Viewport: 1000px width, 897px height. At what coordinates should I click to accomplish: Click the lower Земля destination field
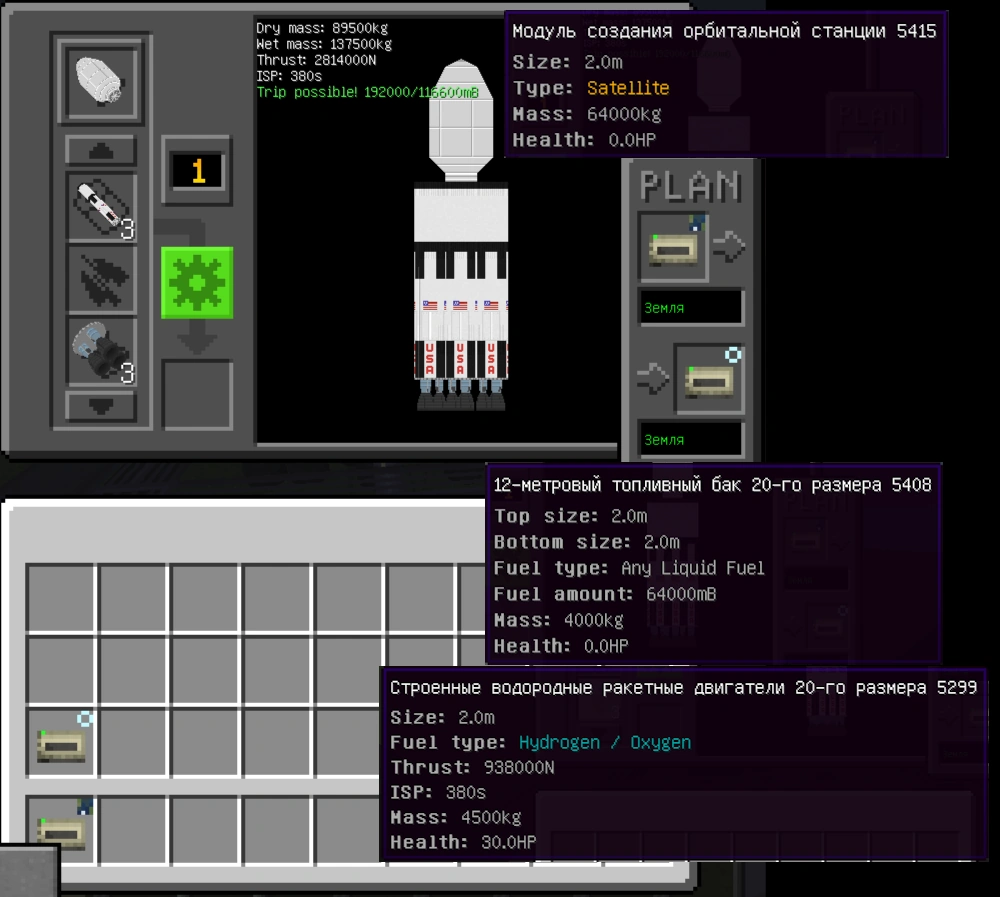(x=691, y=440)
